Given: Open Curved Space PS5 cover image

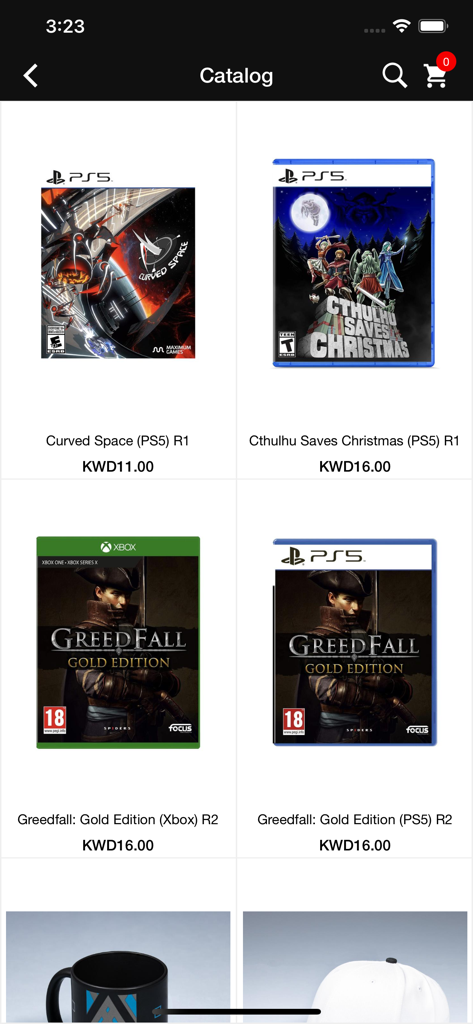Looking at the screenshot, I should (x=118, y=264).
